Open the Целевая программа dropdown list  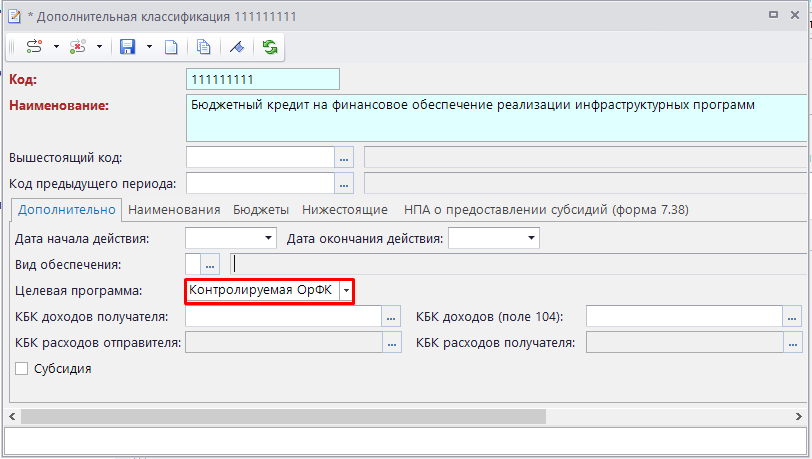pos(346,291)
